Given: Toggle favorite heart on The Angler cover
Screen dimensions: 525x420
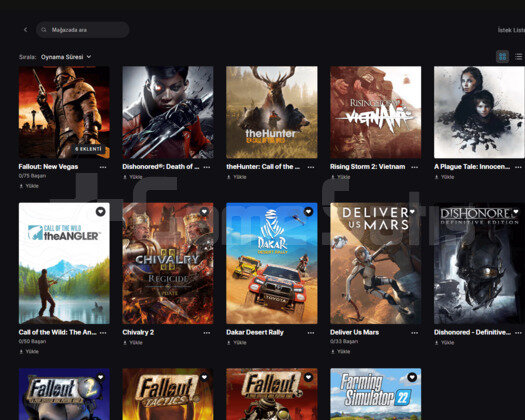Looking at the screenshot, I should (x=101, y=212).
